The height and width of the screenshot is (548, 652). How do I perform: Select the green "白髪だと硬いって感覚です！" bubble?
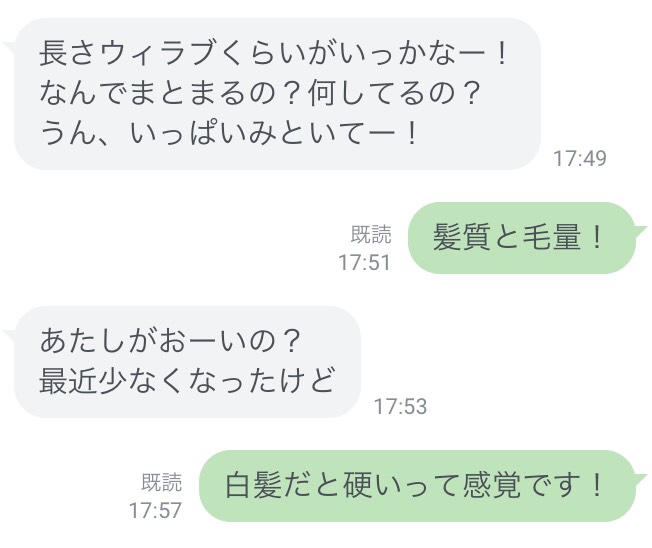416,486
